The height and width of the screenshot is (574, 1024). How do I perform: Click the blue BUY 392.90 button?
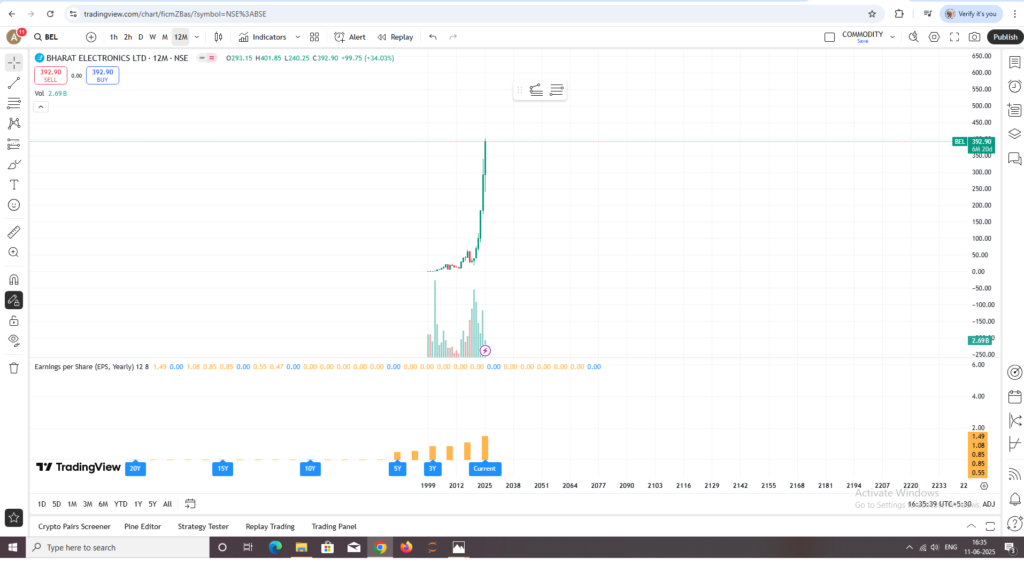pyautogui.click(x=103, y=76)
